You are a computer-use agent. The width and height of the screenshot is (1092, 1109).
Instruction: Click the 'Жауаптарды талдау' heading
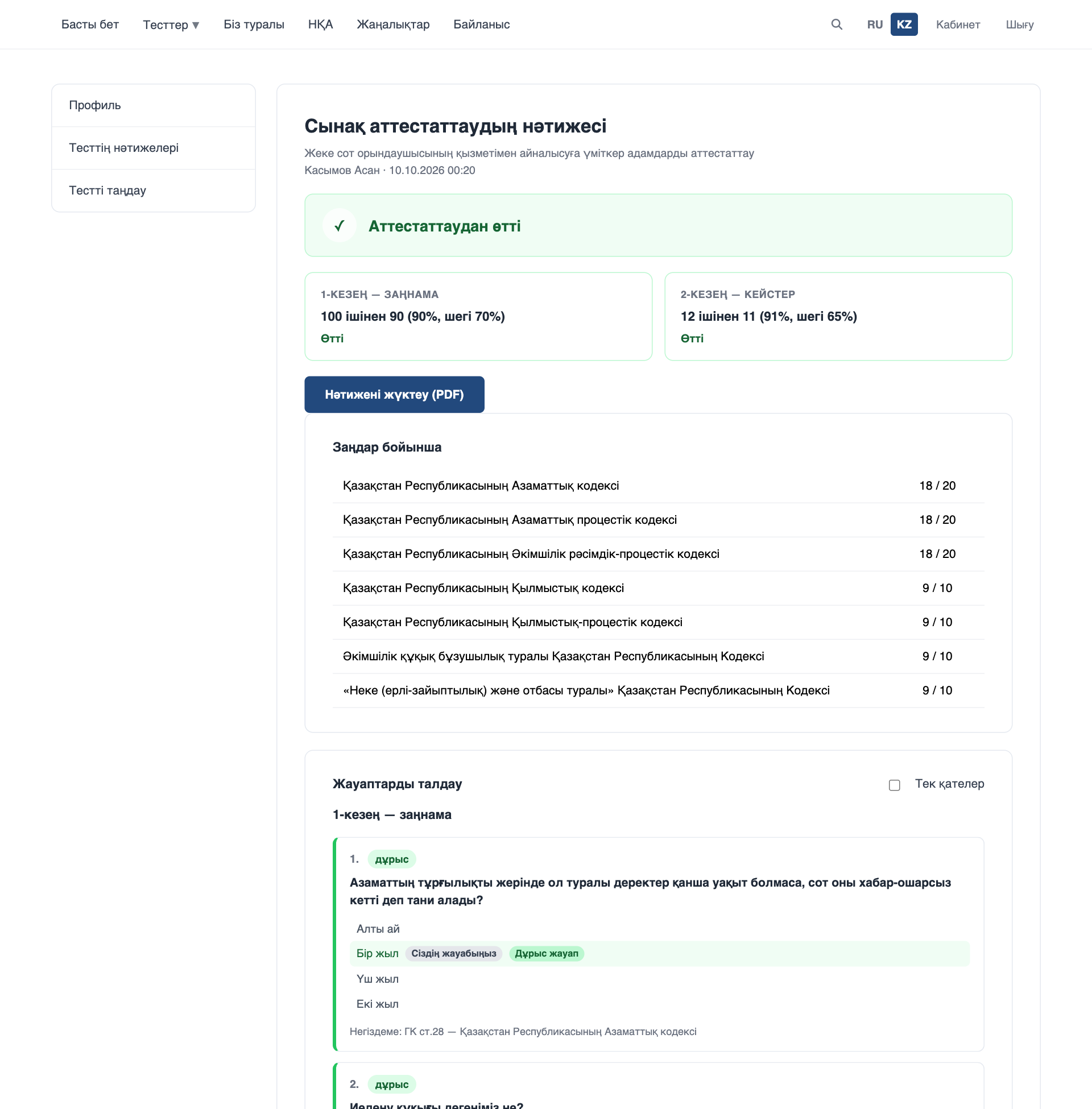tap(397, 783)
